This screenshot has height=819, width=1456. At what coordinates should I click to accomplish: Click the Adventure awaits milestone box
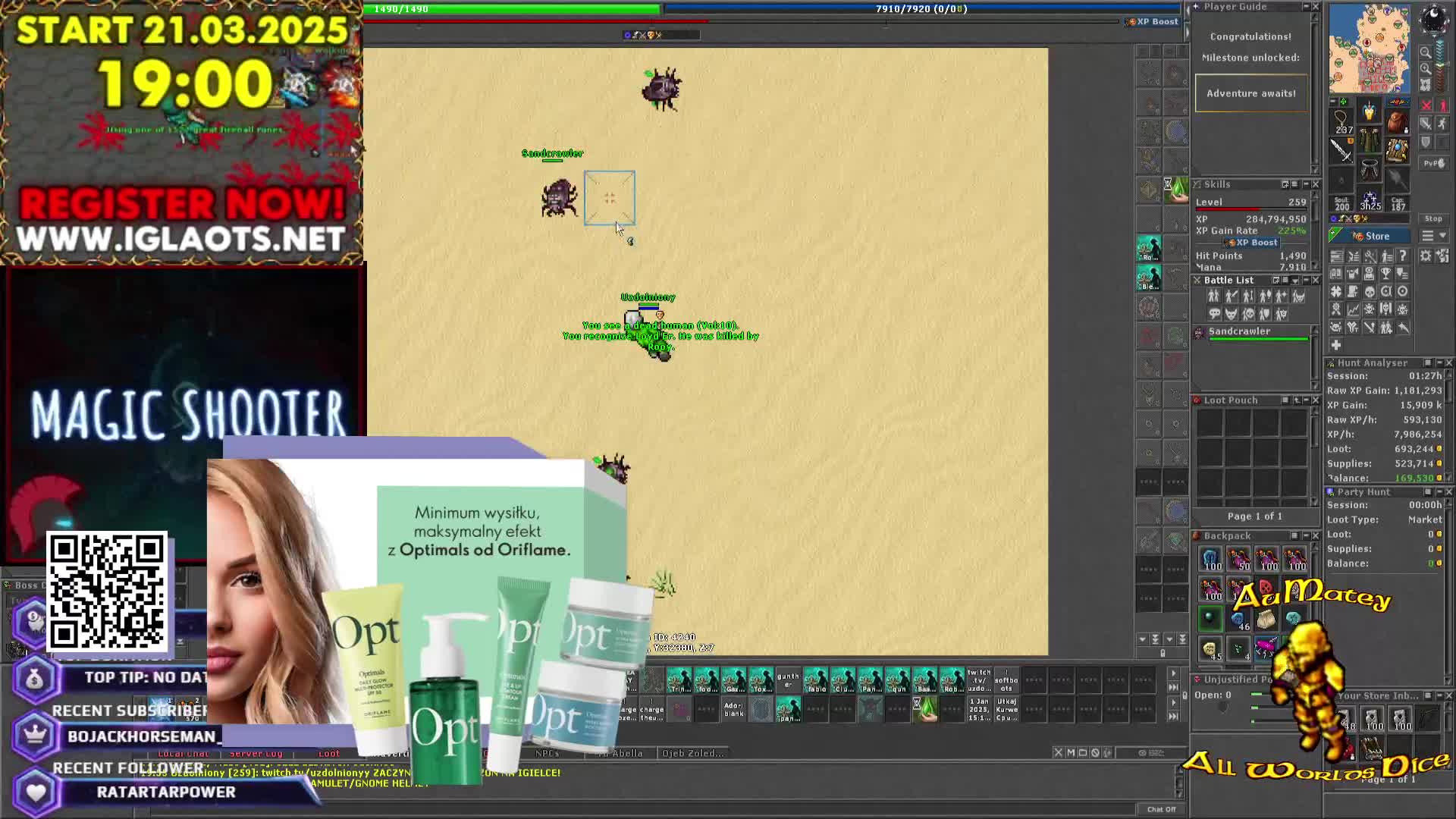pyautogui.click(x=1251, y=93)
